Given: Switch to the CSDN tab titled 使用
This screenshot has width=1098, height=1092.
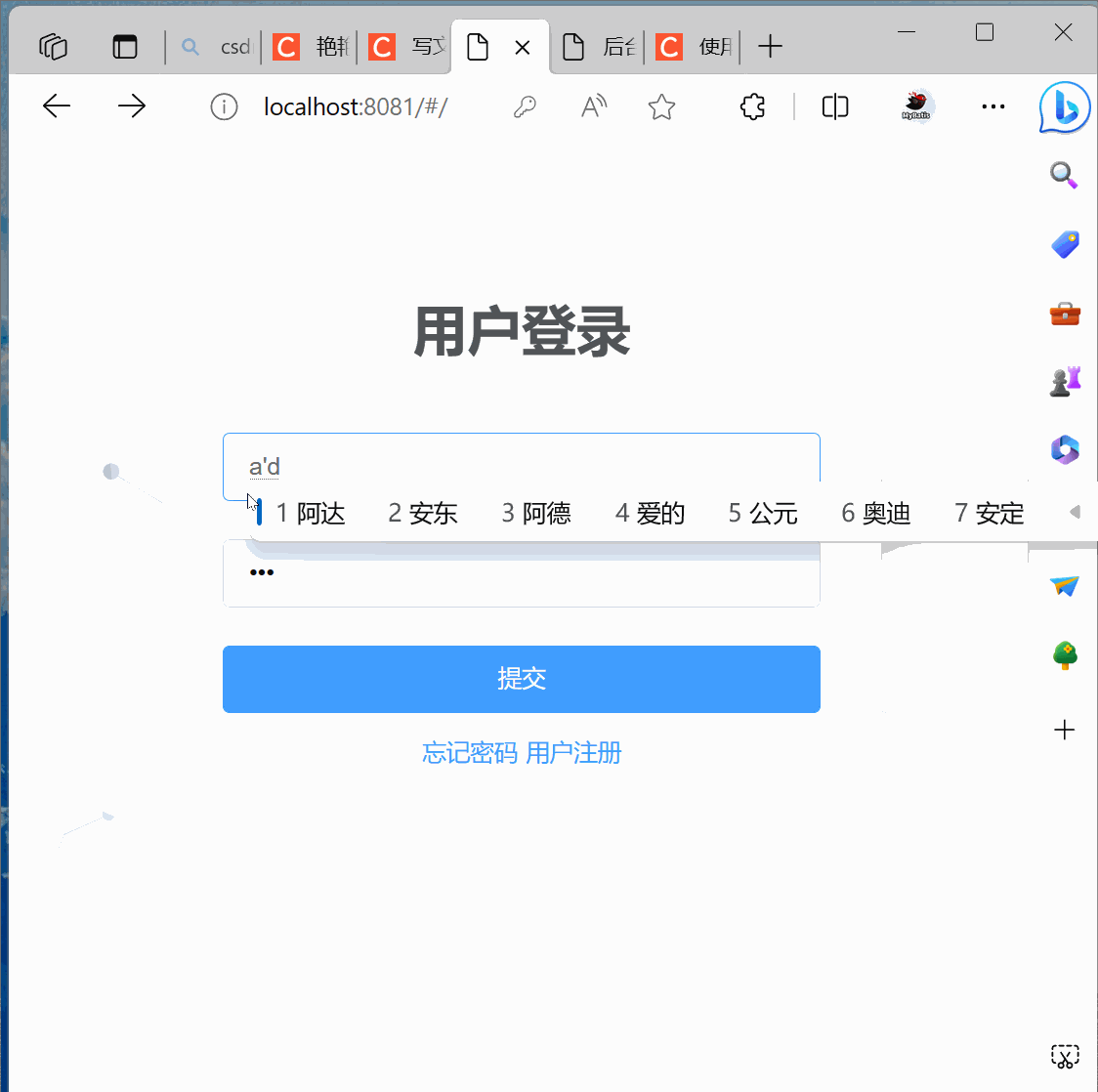Looking at the screenshot, I should (694, 47).
